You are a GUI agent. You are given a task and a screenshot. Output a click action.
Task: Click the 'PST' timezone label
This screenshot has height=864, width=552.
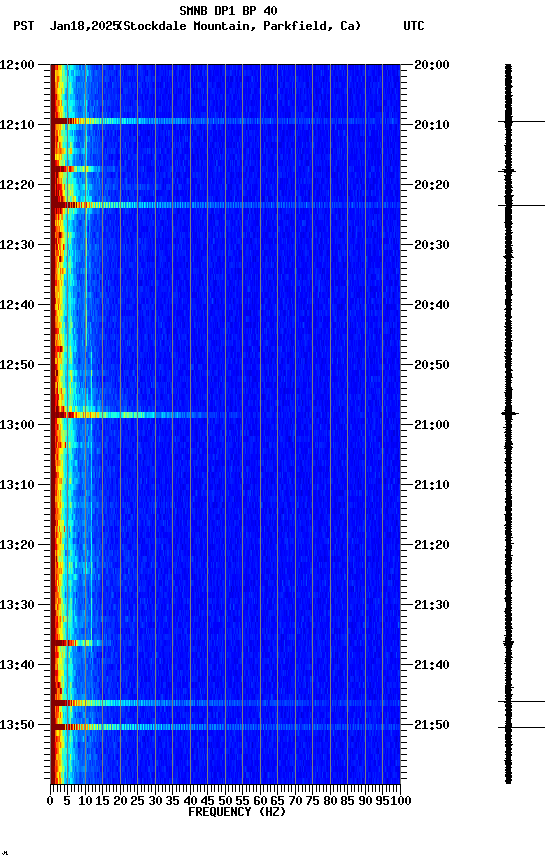(24, 26)
